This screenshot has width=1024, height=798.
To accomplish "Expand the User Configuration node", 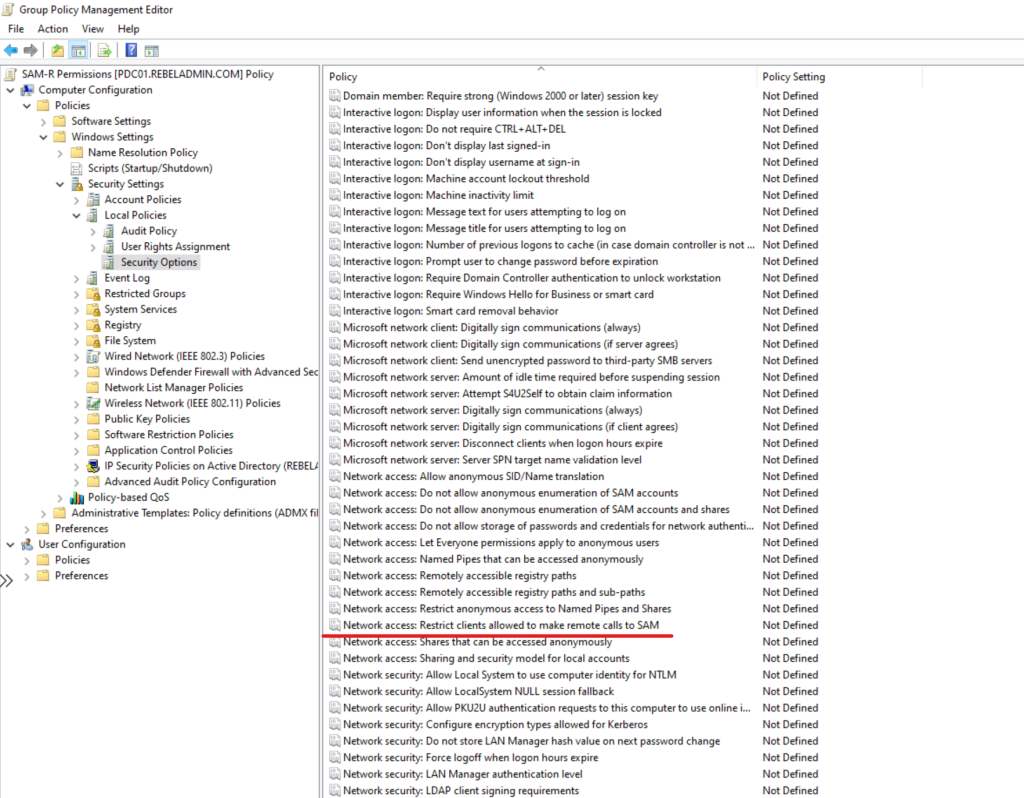I will 8,544.
